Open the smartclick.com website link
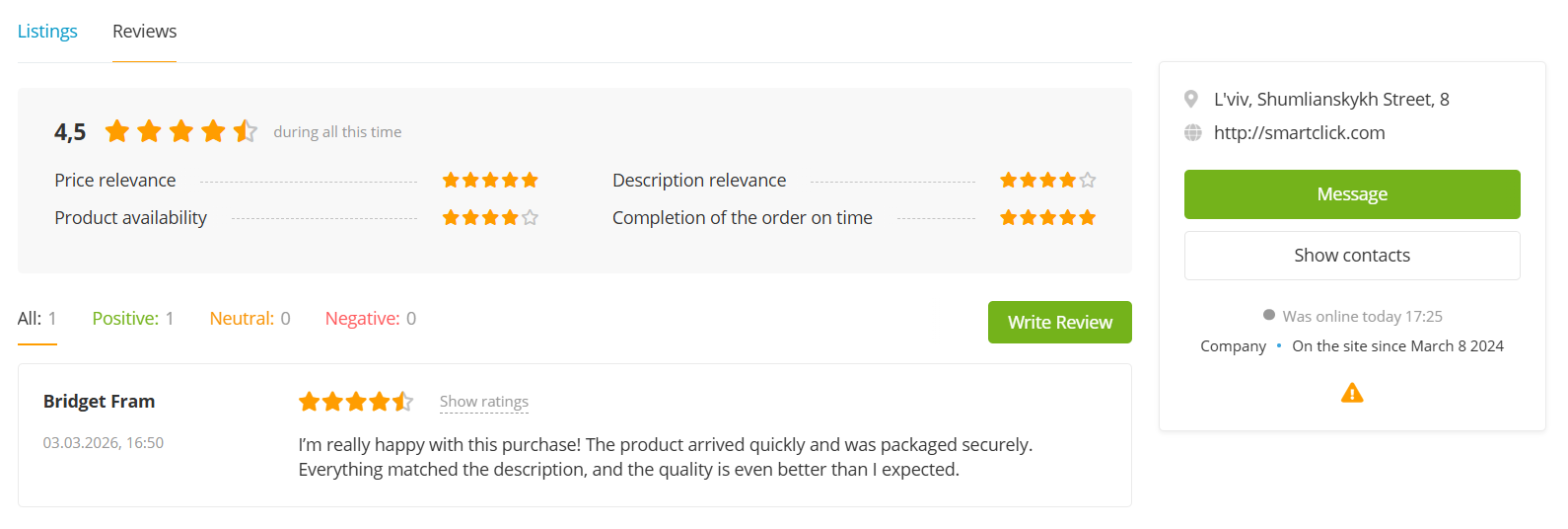 pyautogui.click(x=1299, y=133)
